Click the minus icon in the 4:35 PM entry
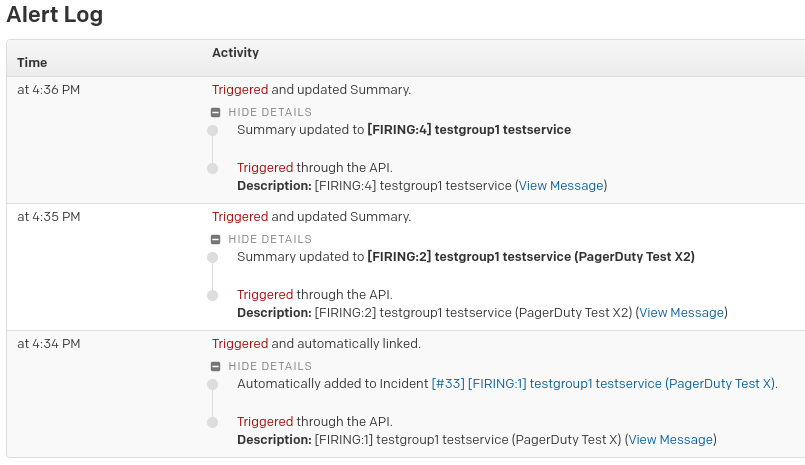 [216, 240]
